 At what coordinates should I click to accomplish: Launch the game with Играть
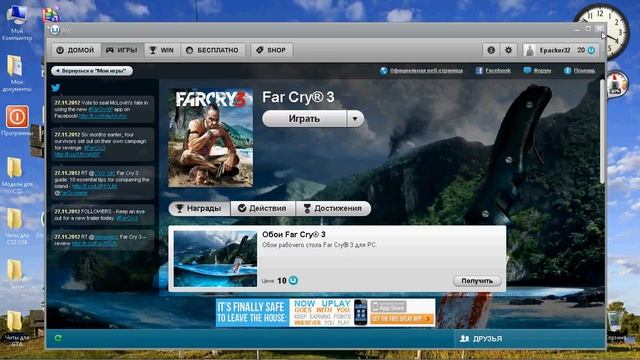304,119
